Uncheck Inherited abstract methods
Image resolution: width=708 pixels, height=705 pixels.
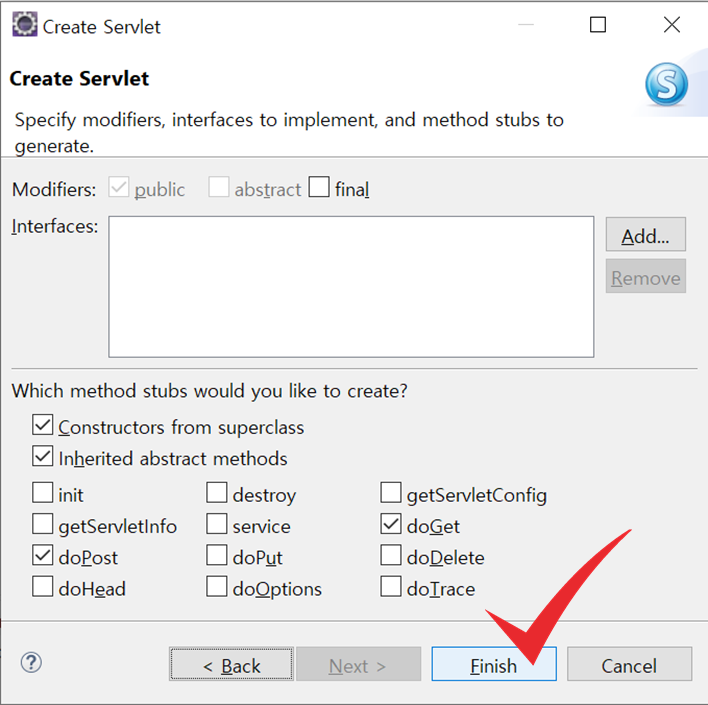(42, 456)
